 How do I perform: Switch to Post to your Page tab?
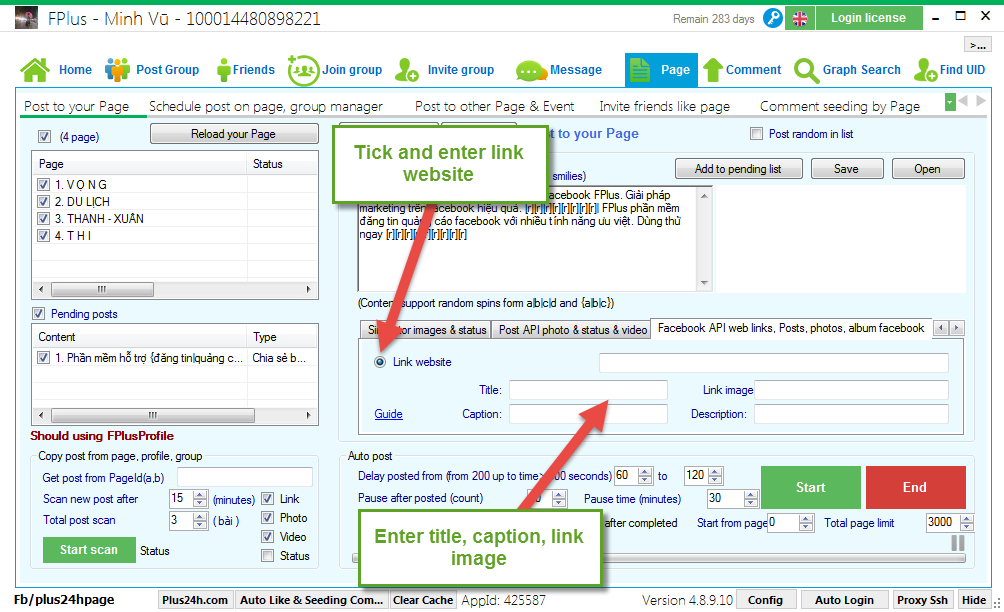(77, 106)
